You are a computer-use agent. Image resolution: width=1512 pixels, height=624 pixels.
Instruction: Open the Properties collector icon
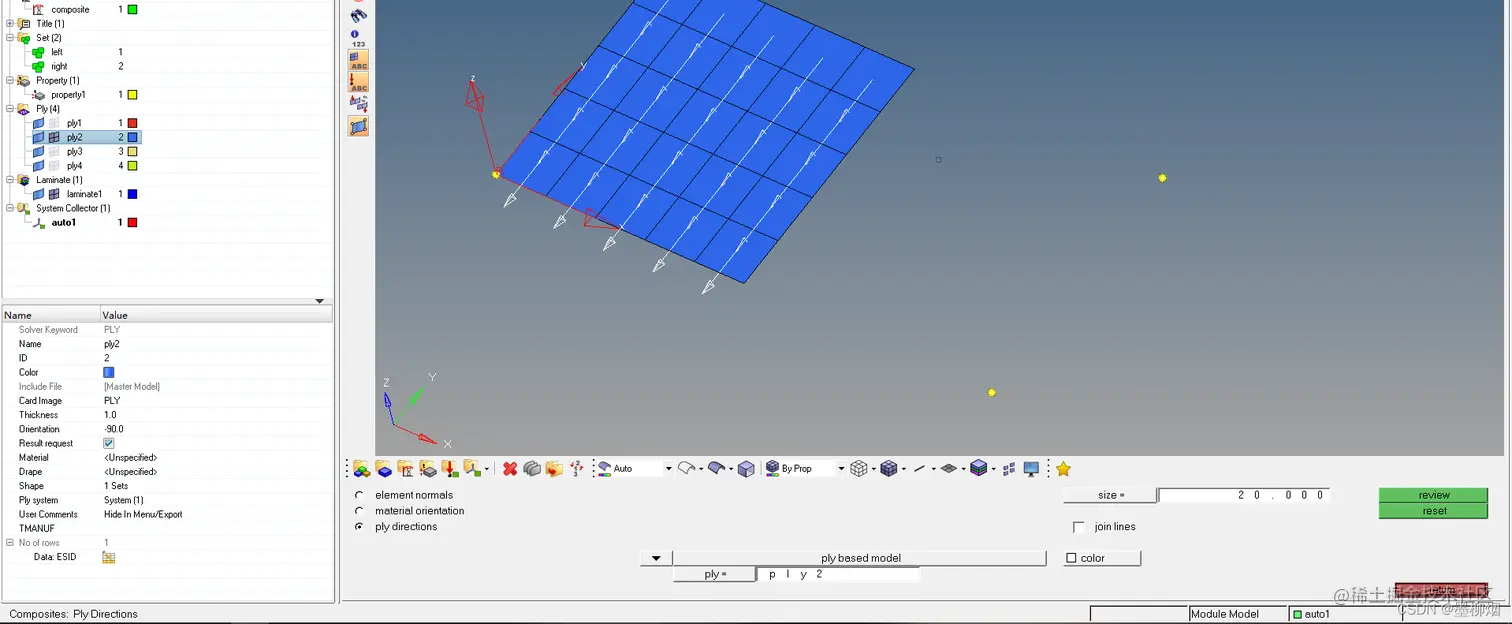tap(428, 468)
